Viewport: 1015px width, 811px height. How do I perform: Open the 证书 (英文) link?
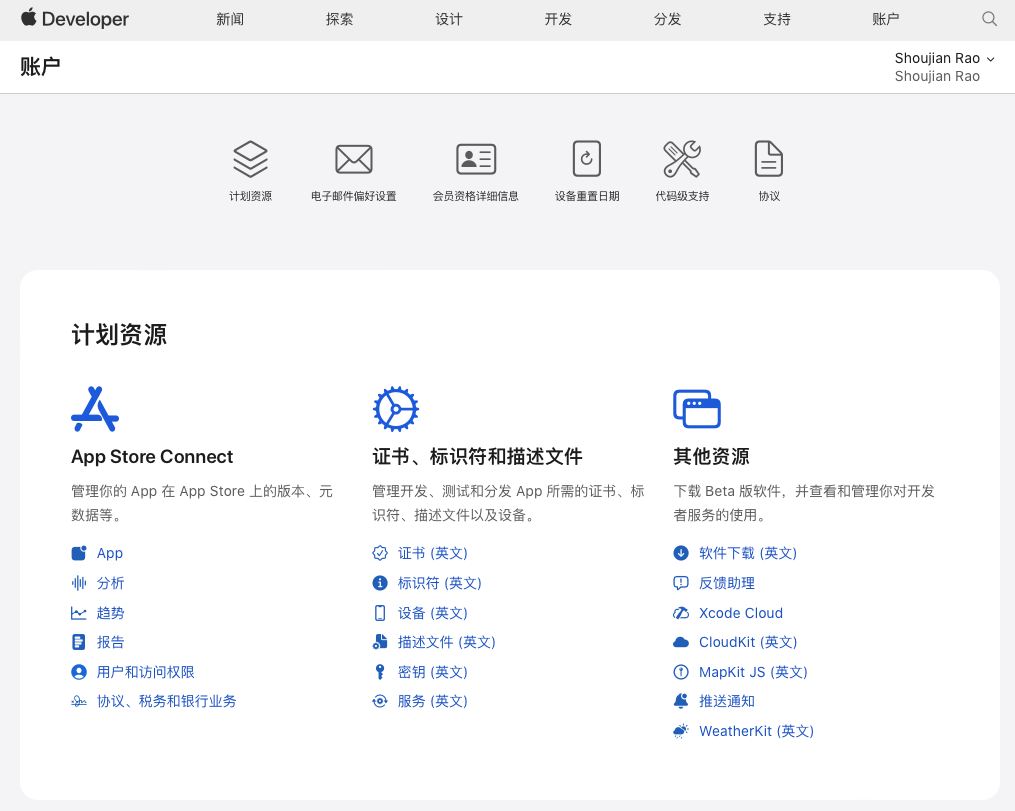point(432,553)
